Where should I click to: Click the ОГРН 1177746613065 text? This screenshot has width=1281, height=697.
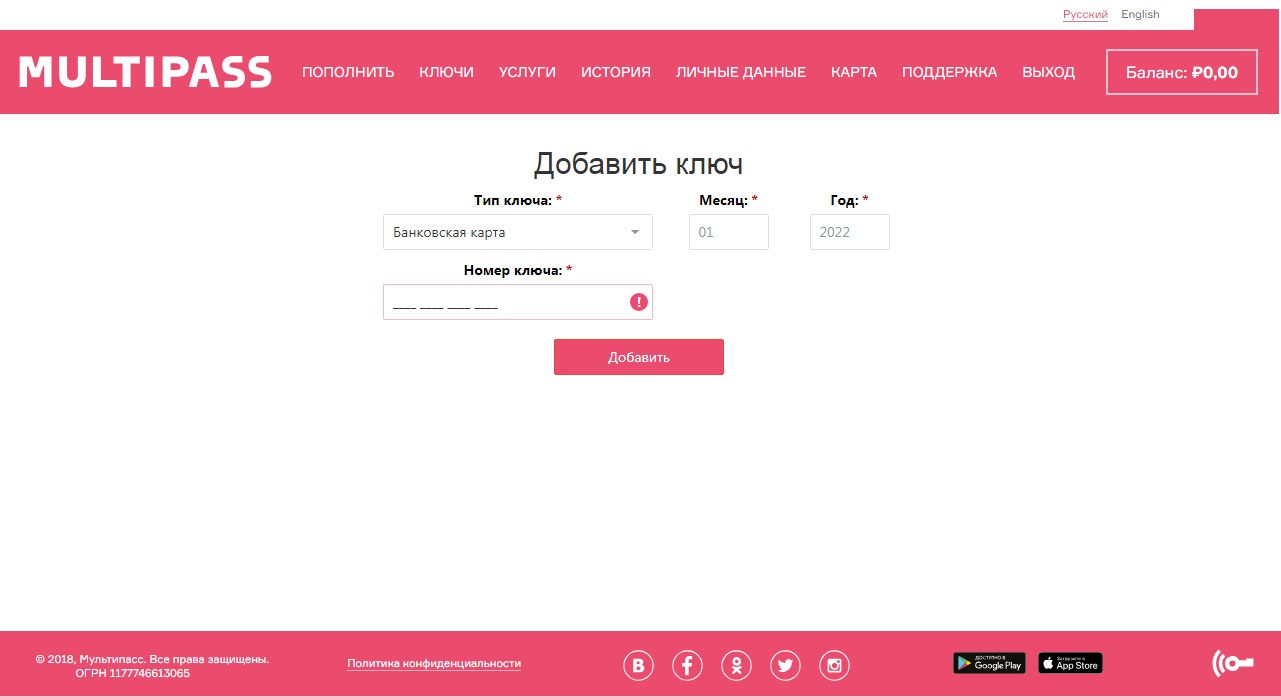click(x=132, y=674)
